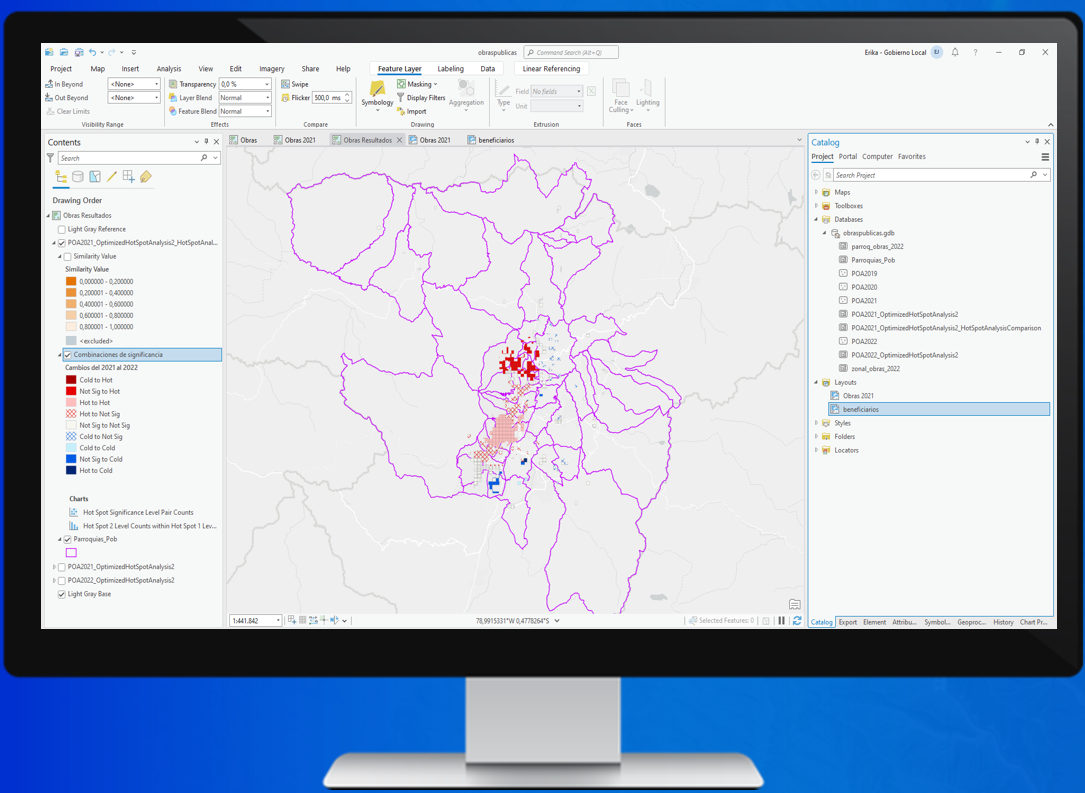1085x793 pixels.
Task: Open the Analysis ribbon tab
Action: pos(169,69)
